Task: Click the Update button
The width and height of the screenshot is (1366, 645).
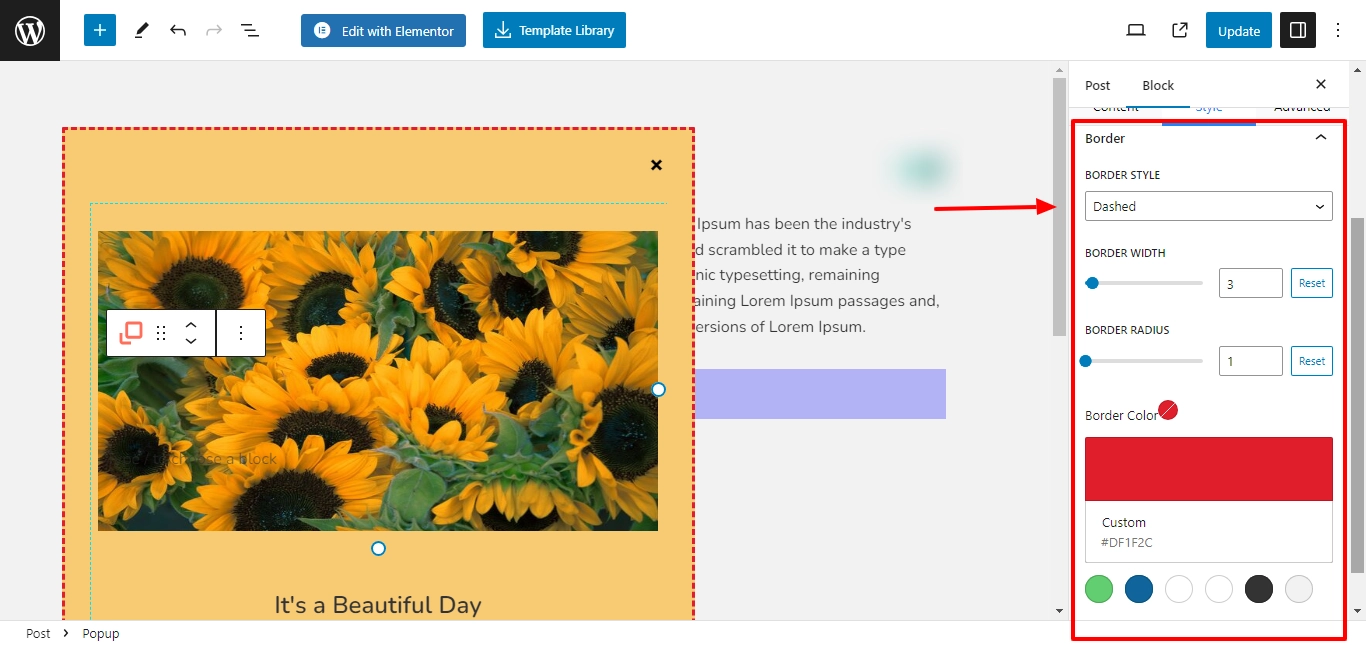Action: 1238,31
